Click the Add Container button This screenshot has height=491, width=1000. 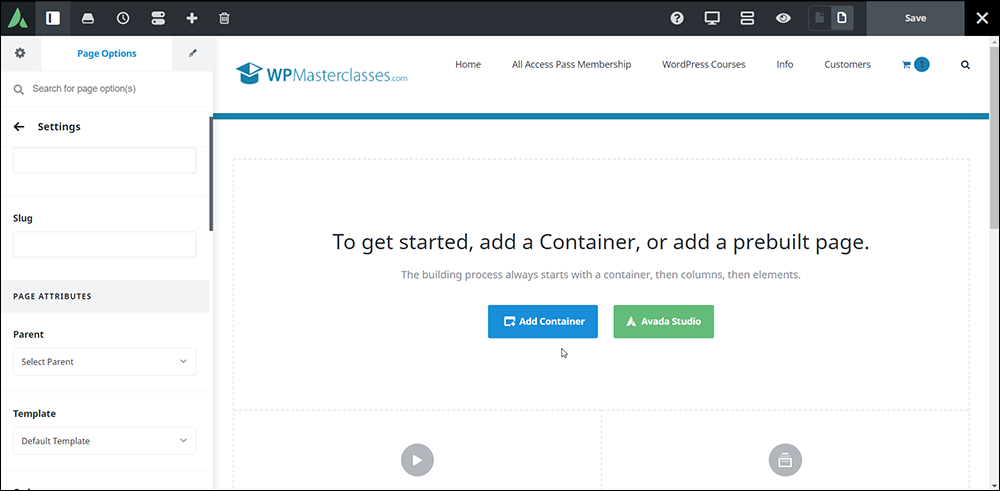[543, 321]
